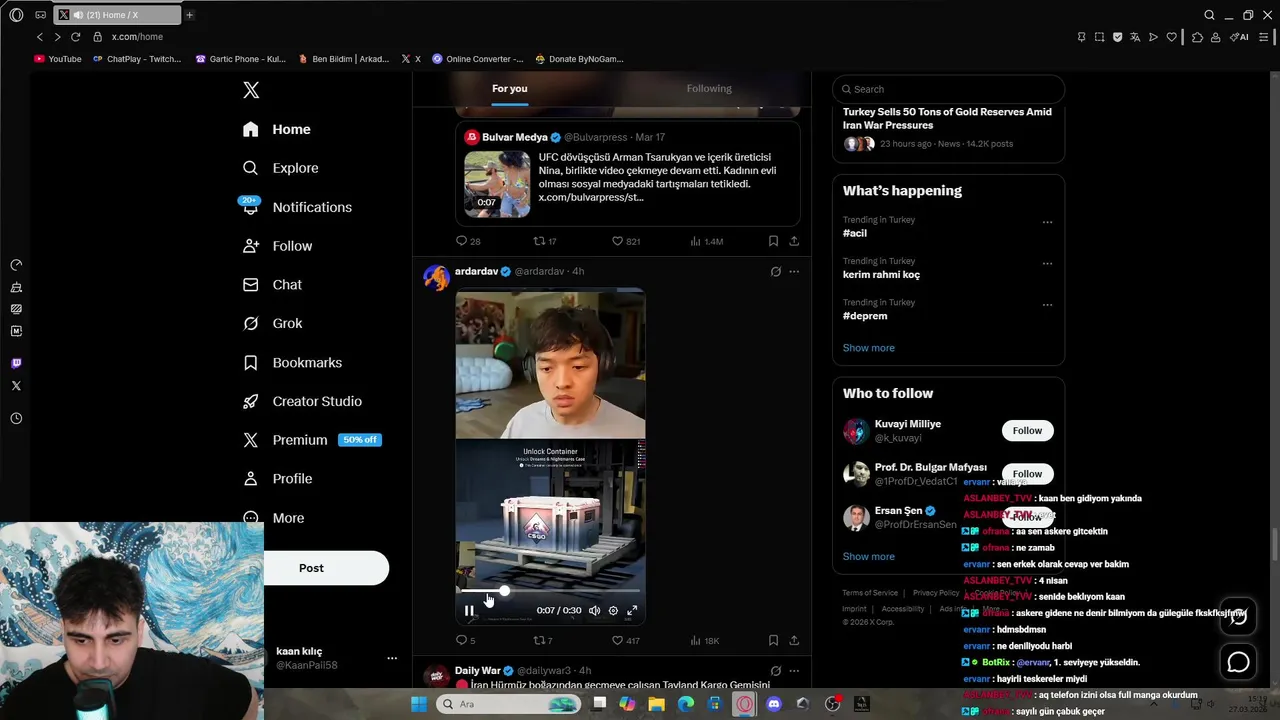Open the video settings gear

613,611
